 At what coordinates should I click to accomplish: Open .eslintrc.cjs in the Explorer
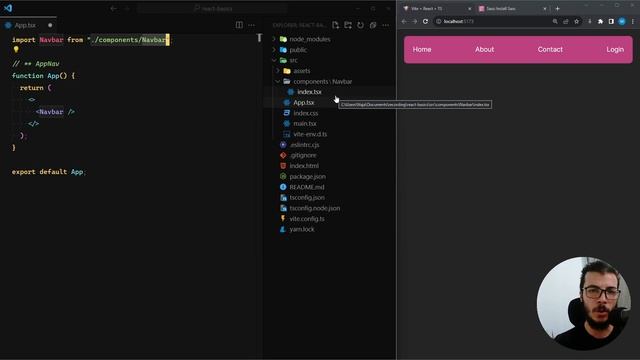click(x=304, y=145)
